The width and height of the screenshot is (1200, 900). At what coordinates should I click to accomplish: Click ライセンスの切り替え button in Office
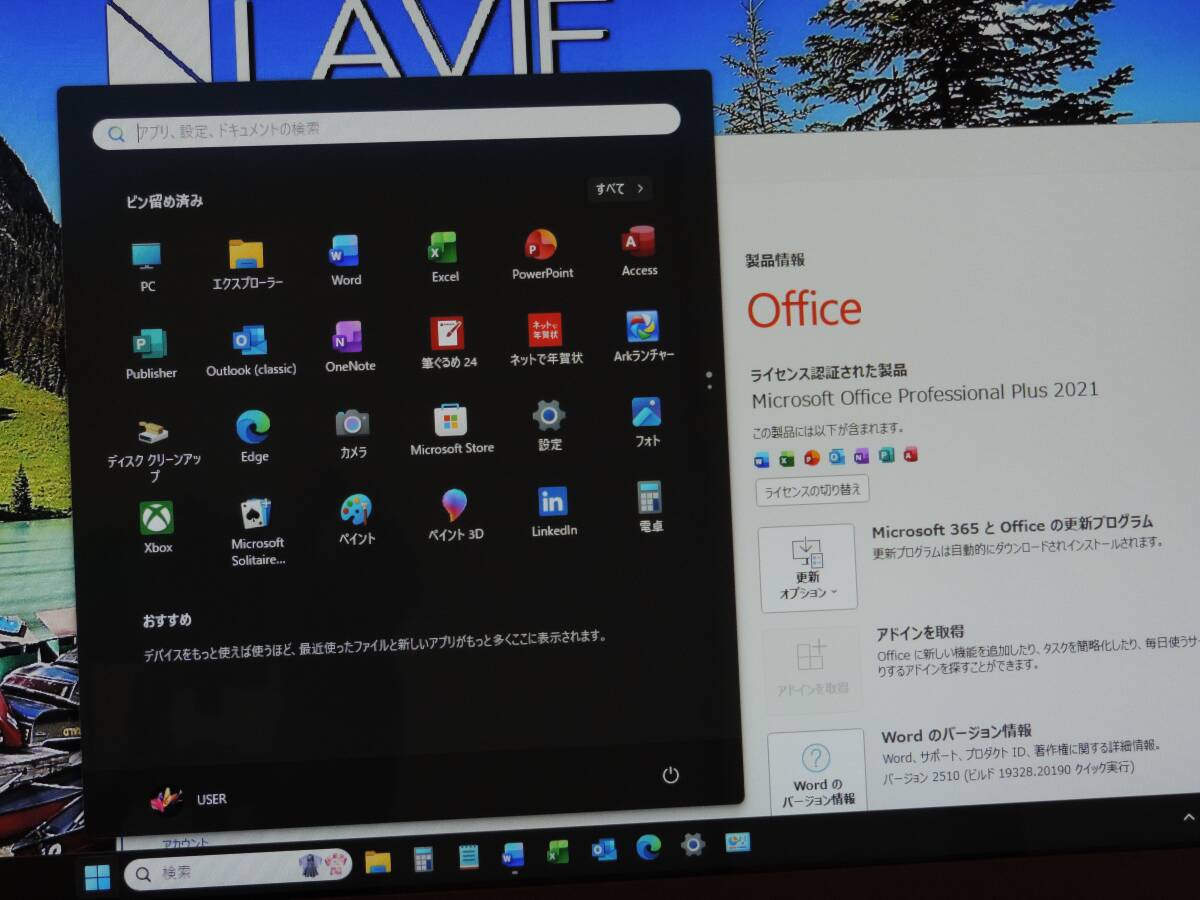pyautogui.click(x=812, y=491)
